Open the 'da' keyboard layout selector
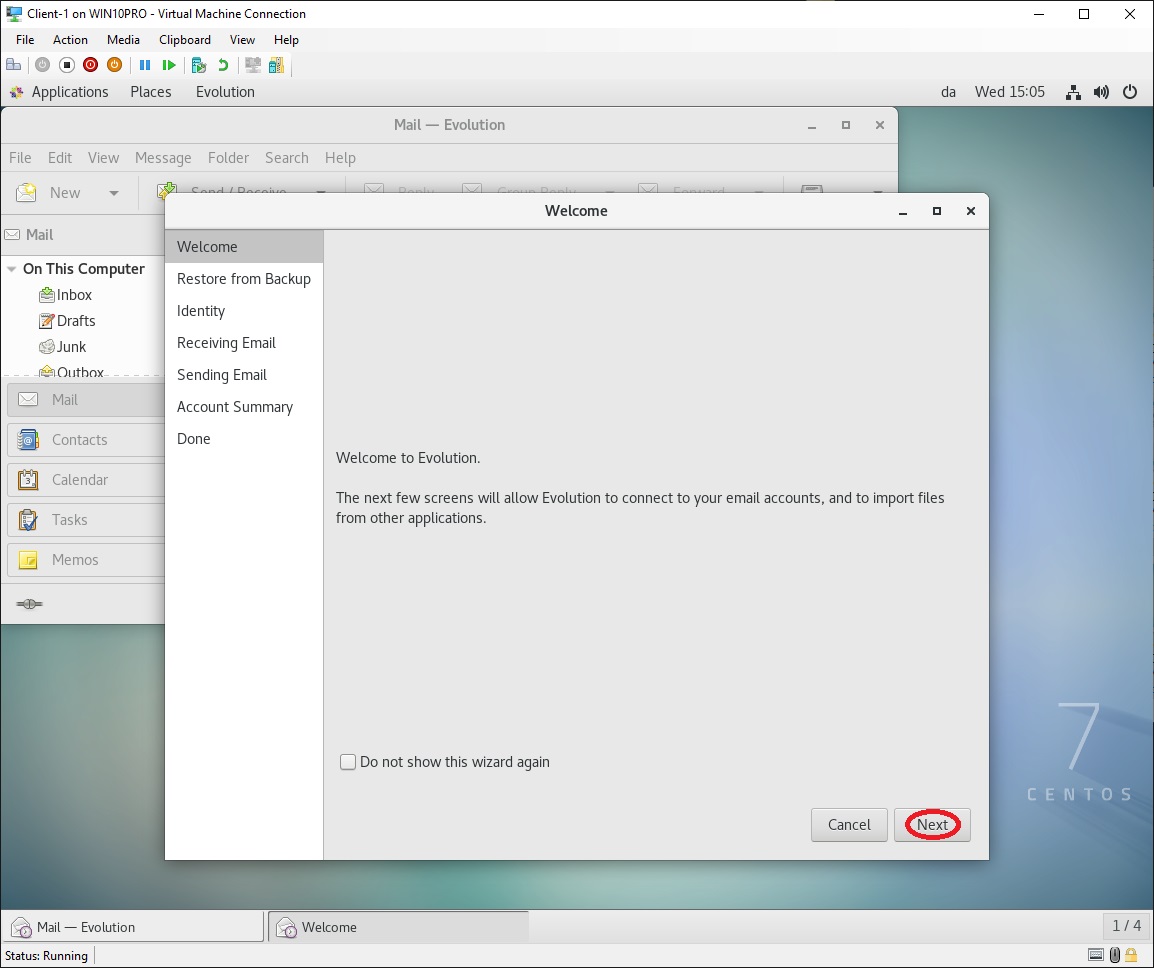1154x968 pixels. pyautogui.click(x=948, y=92)
